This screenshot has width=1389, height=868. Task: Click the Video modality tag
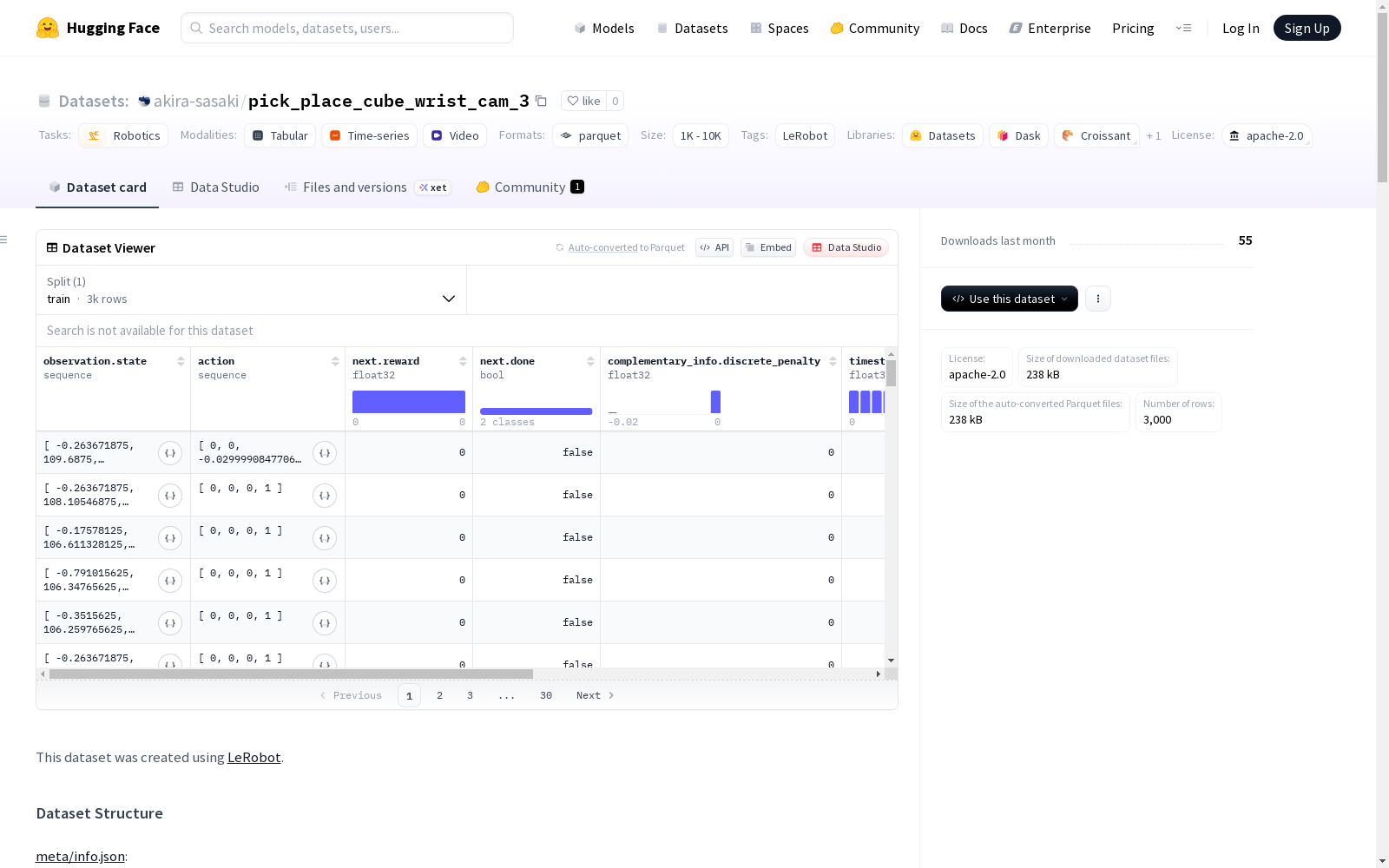click(455, 135)
